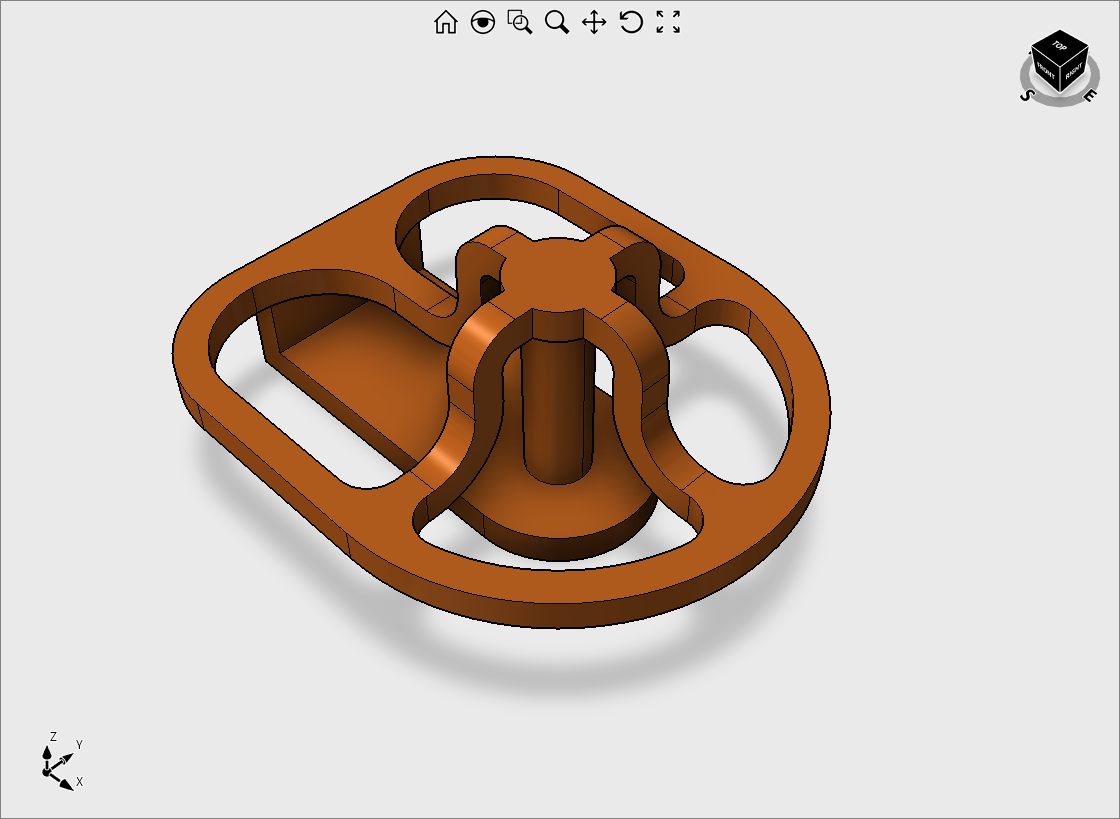Select the rotate view circular arrow
1120x819 pixels.
(631, 22)
